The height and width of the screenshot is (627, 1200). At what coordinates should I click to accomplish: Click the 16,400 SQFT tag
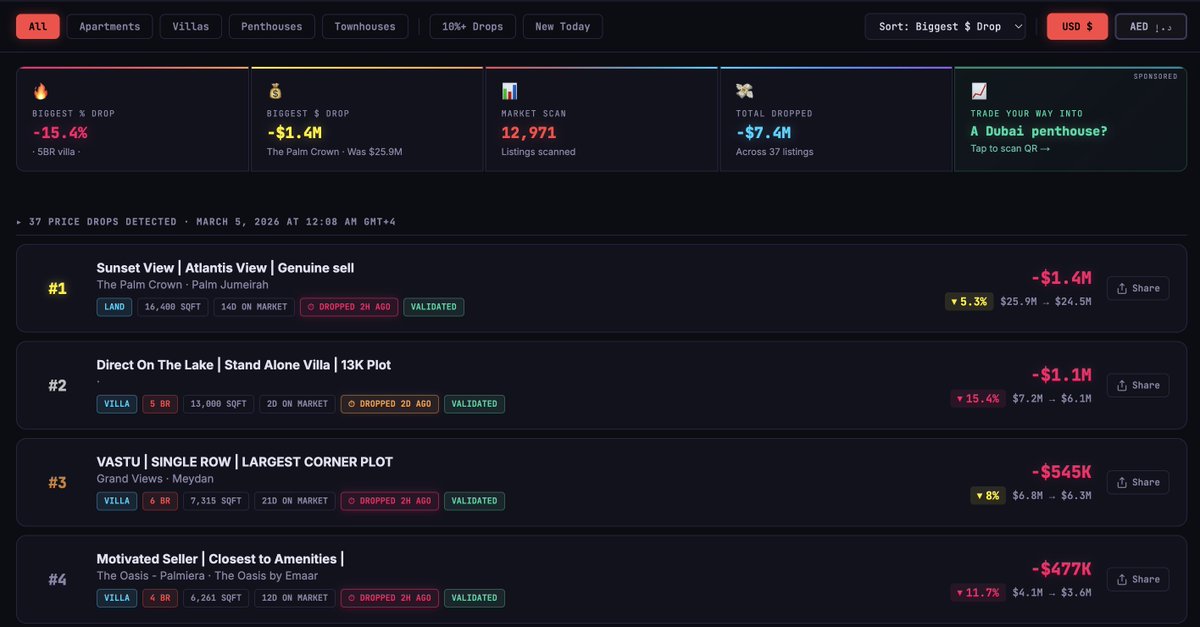pos(173,307)
